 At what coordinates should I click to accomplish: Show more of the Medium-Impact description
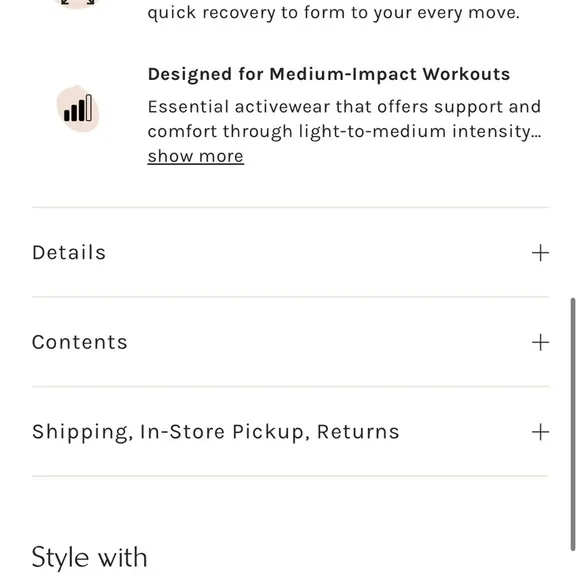click(x=195, y=156)
